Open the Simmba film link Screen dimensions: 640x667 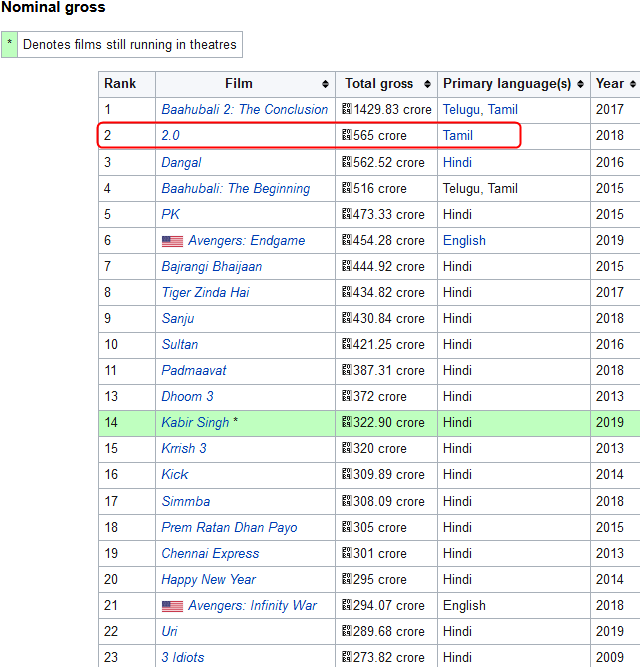[x=186, y=502]
